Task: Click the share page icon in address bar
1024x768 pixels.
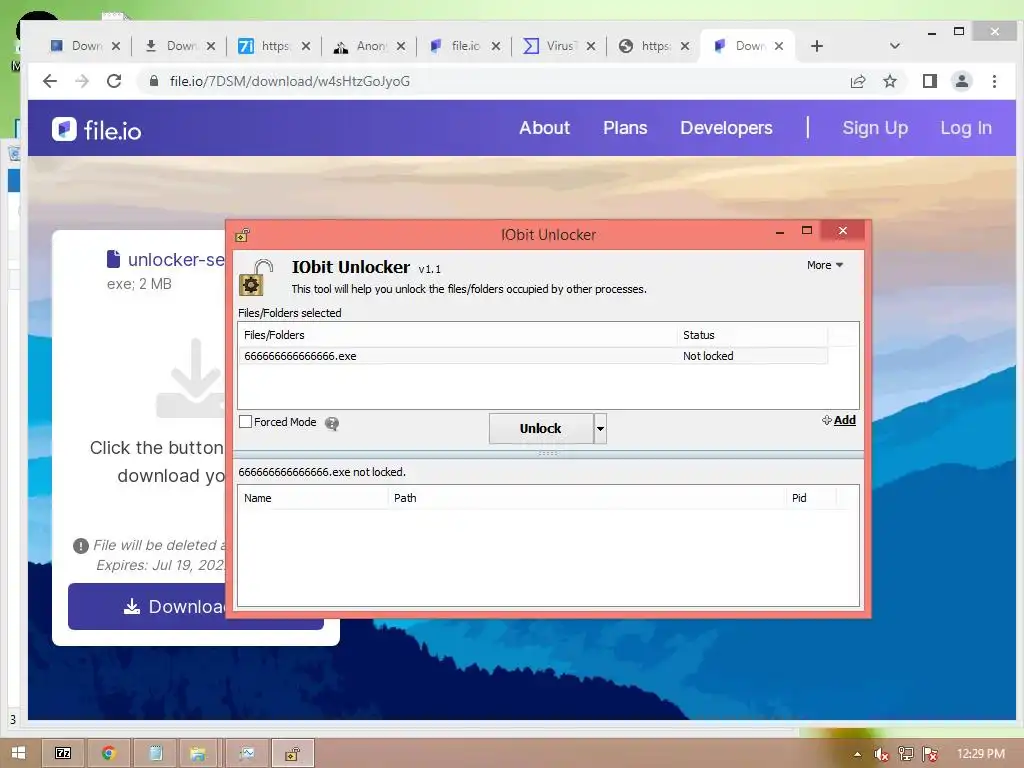Action: coord(857,81)
